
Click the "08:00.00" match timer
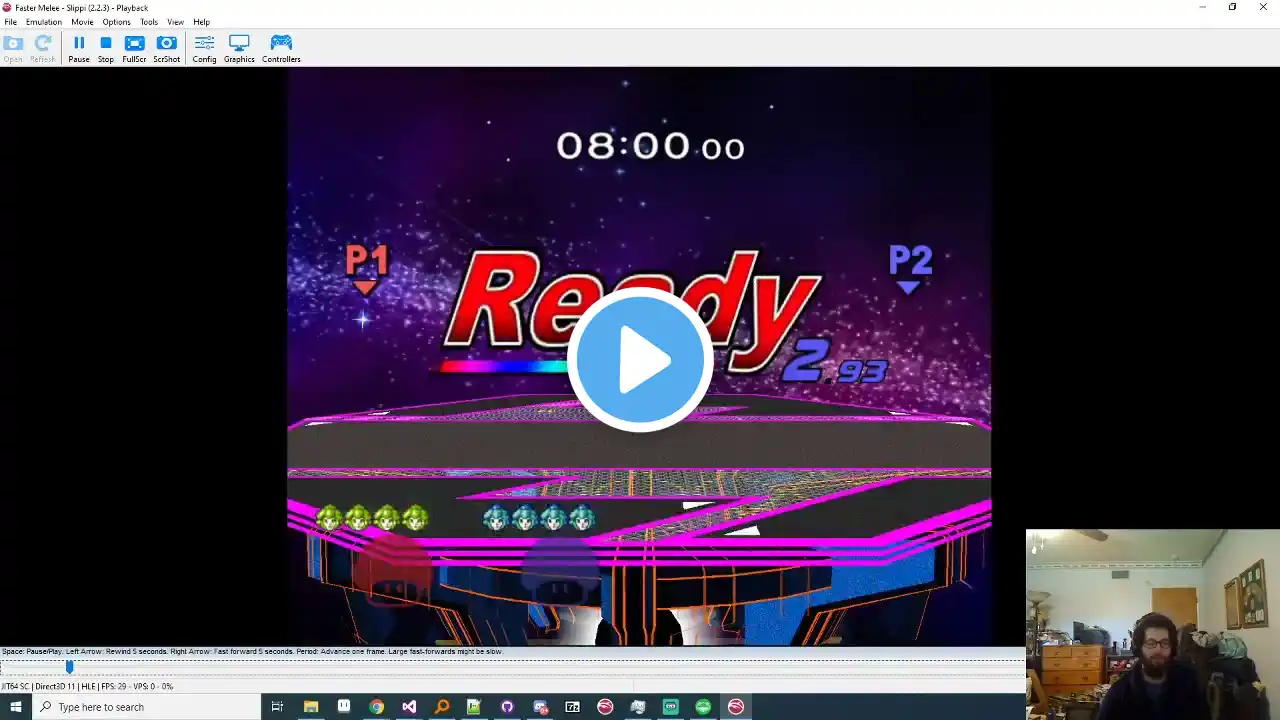[650, 147]
